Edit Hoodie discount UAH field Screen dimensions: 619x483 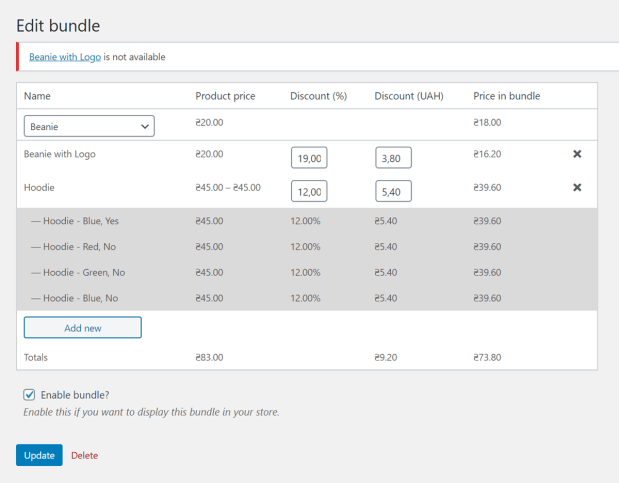coord(393,190)
